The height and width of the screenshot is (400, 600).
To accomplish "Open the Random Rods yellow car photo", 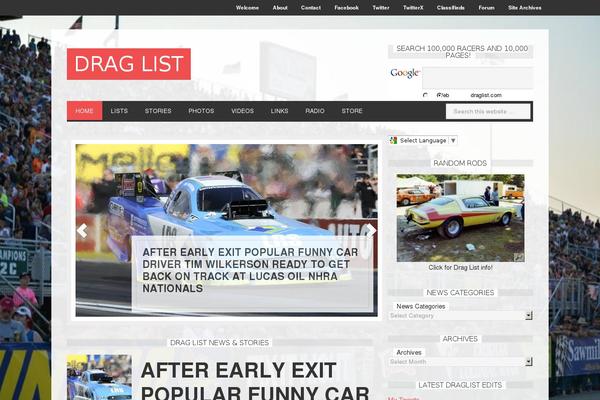I will 460,218.
